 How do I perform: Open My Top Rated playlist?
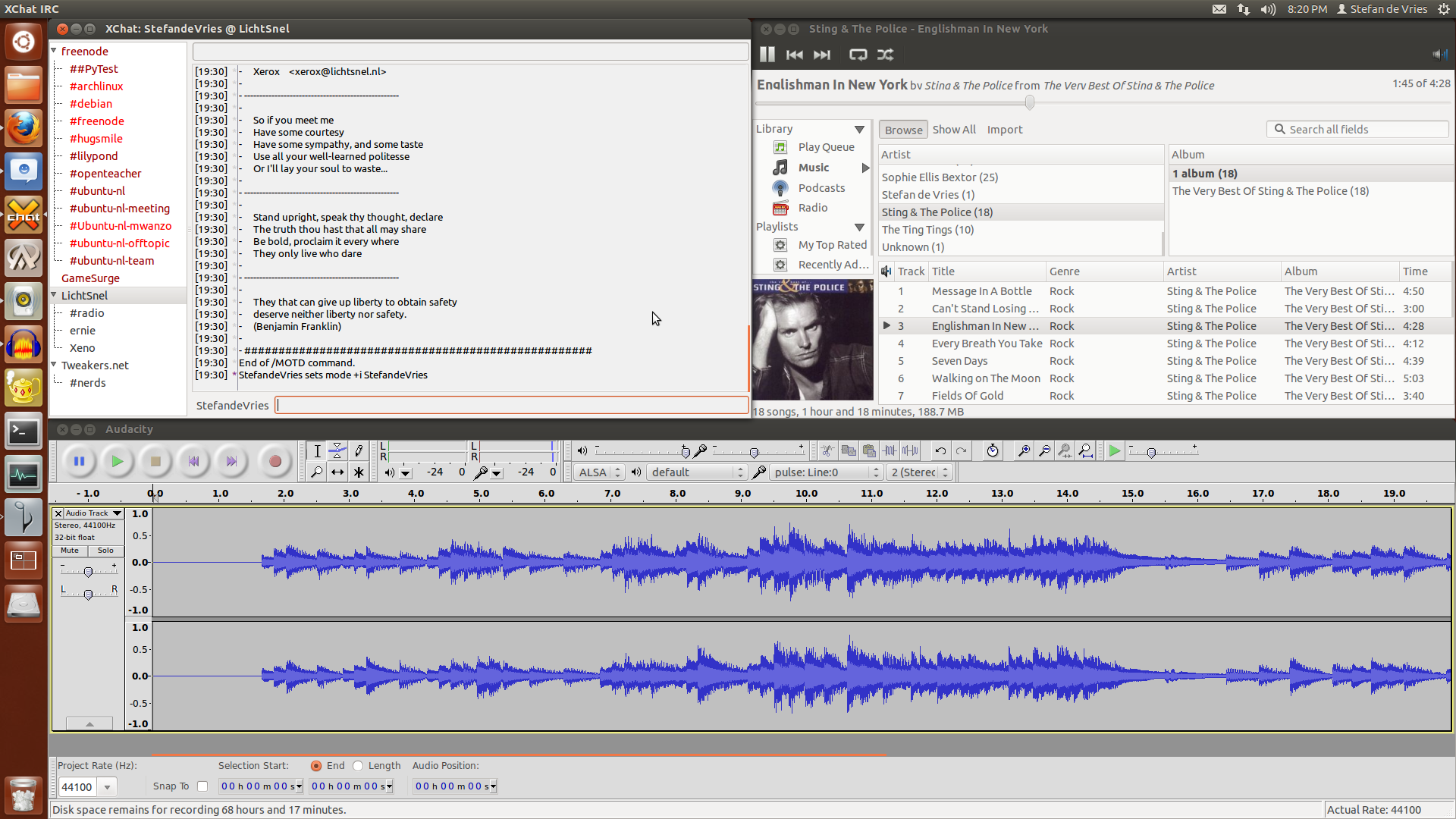(832, 245)
